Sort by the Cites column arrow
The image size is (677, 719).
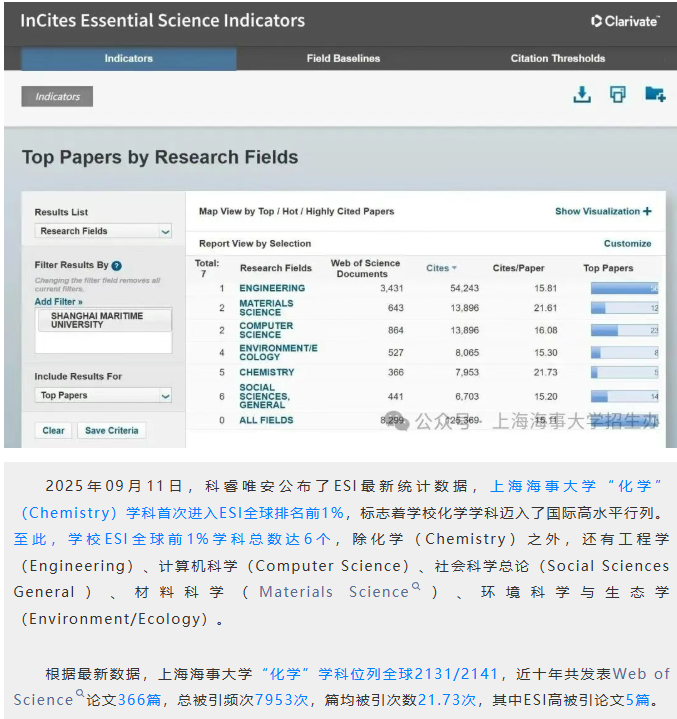click(x=454, y=268)
